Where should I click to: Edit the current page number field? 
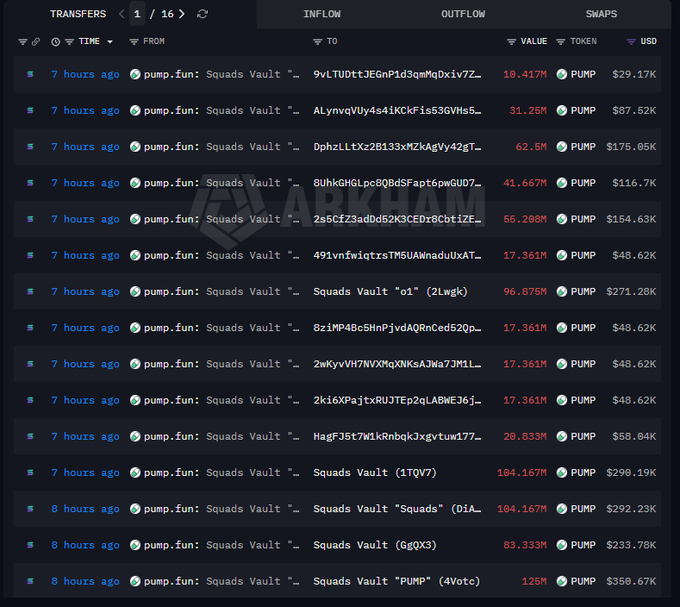137,14
